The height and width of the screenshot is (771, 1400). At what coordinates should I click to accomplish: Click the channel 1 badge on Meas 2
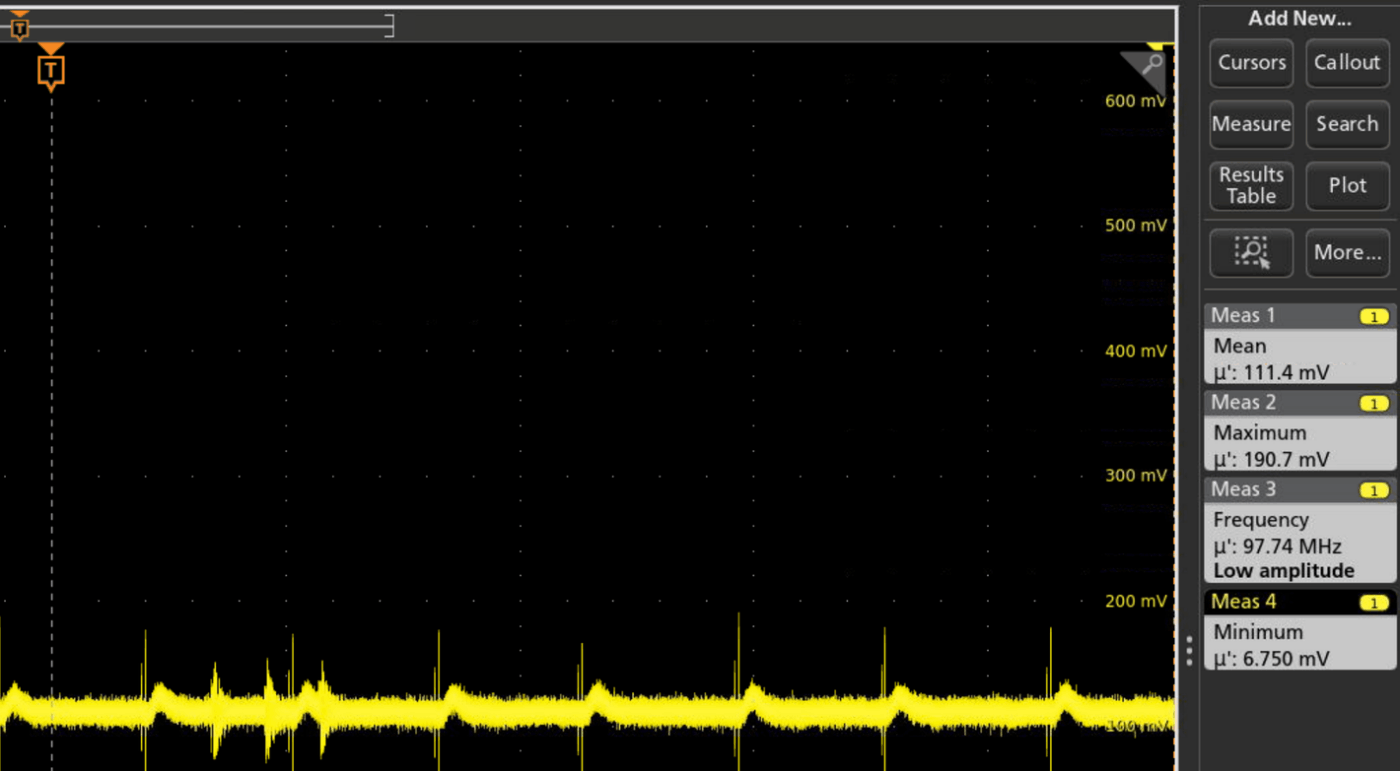(1374, 404)
